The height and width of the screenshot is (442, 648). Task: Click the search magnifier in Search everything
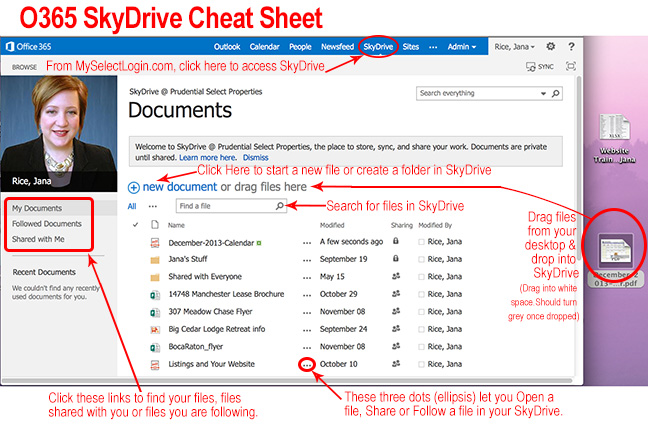pos(556,93)
